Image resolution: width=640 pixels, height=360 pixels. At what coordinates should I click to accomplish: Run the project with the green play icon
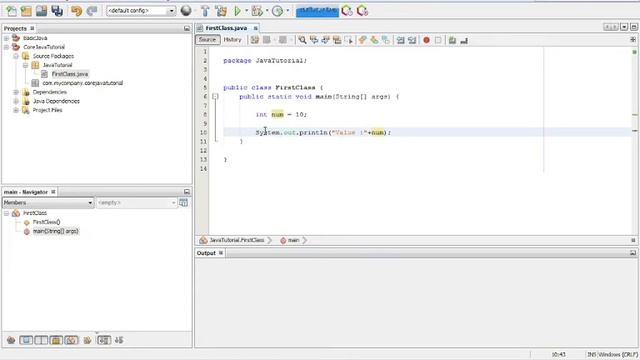237,11
